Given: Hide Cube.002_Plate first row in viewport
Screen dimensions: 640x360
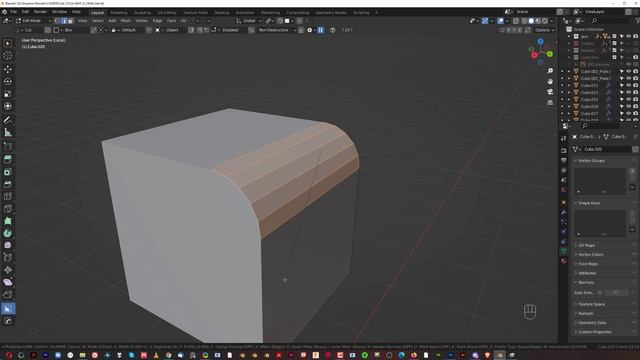Looking at the screenshot, I should [629, 71].
